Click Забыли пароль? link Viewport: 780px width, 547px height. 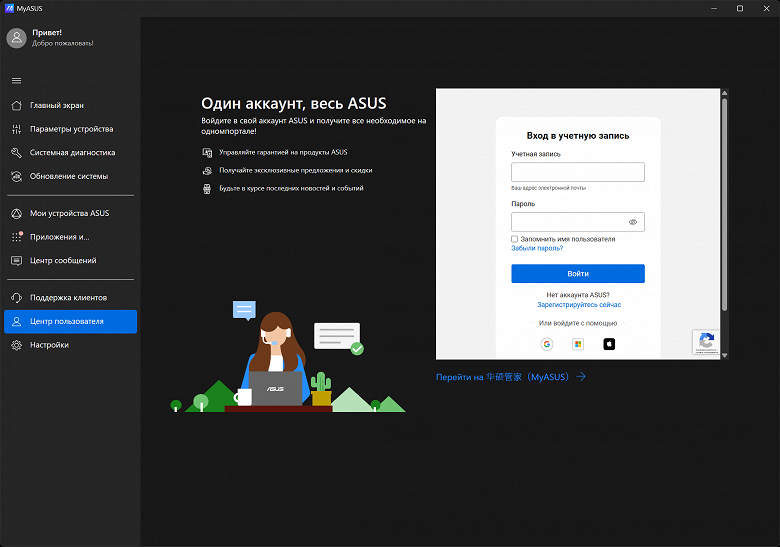click(537, 248)
